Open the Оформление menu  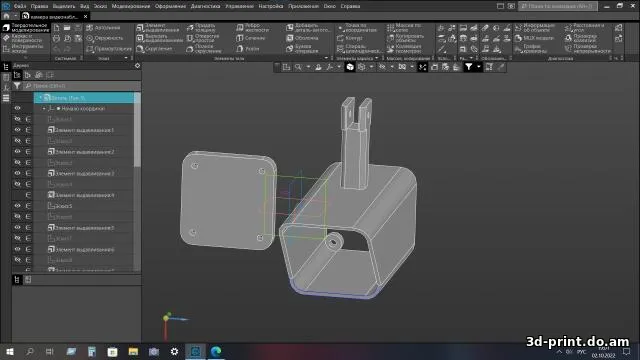pos(170,6)
